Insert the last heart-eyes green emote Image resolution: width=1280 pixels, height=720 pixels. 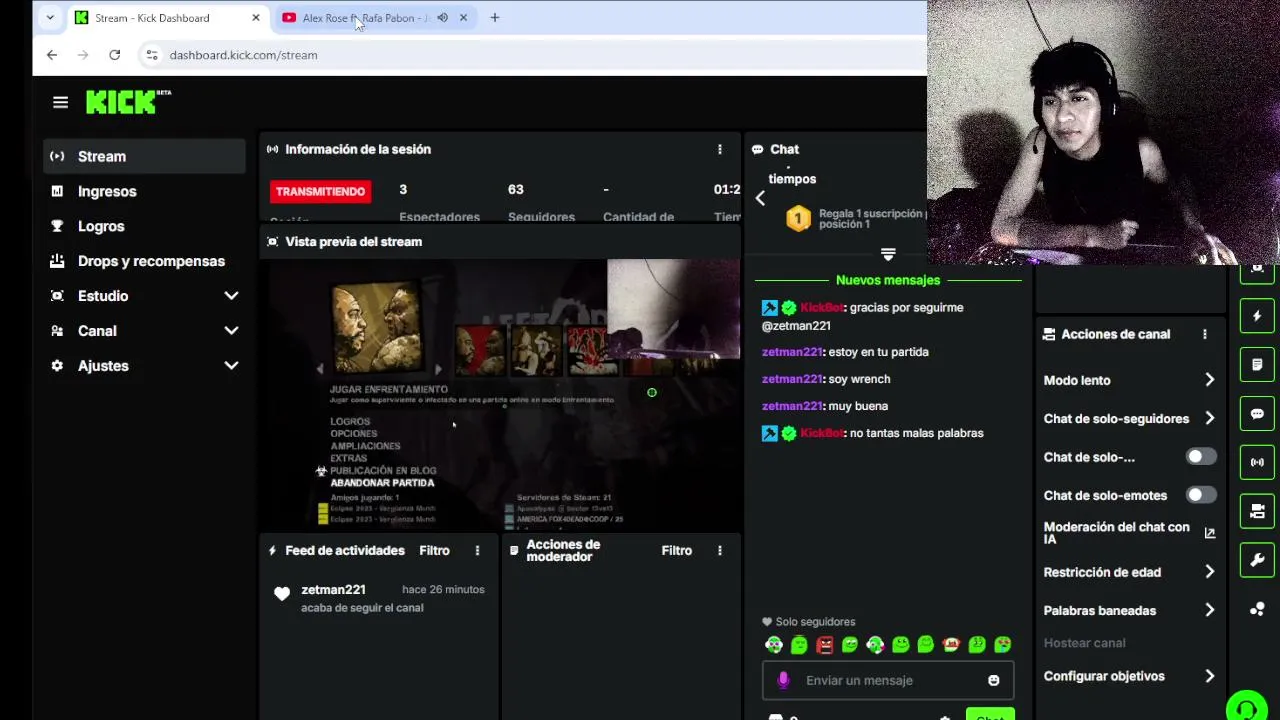1002,645
